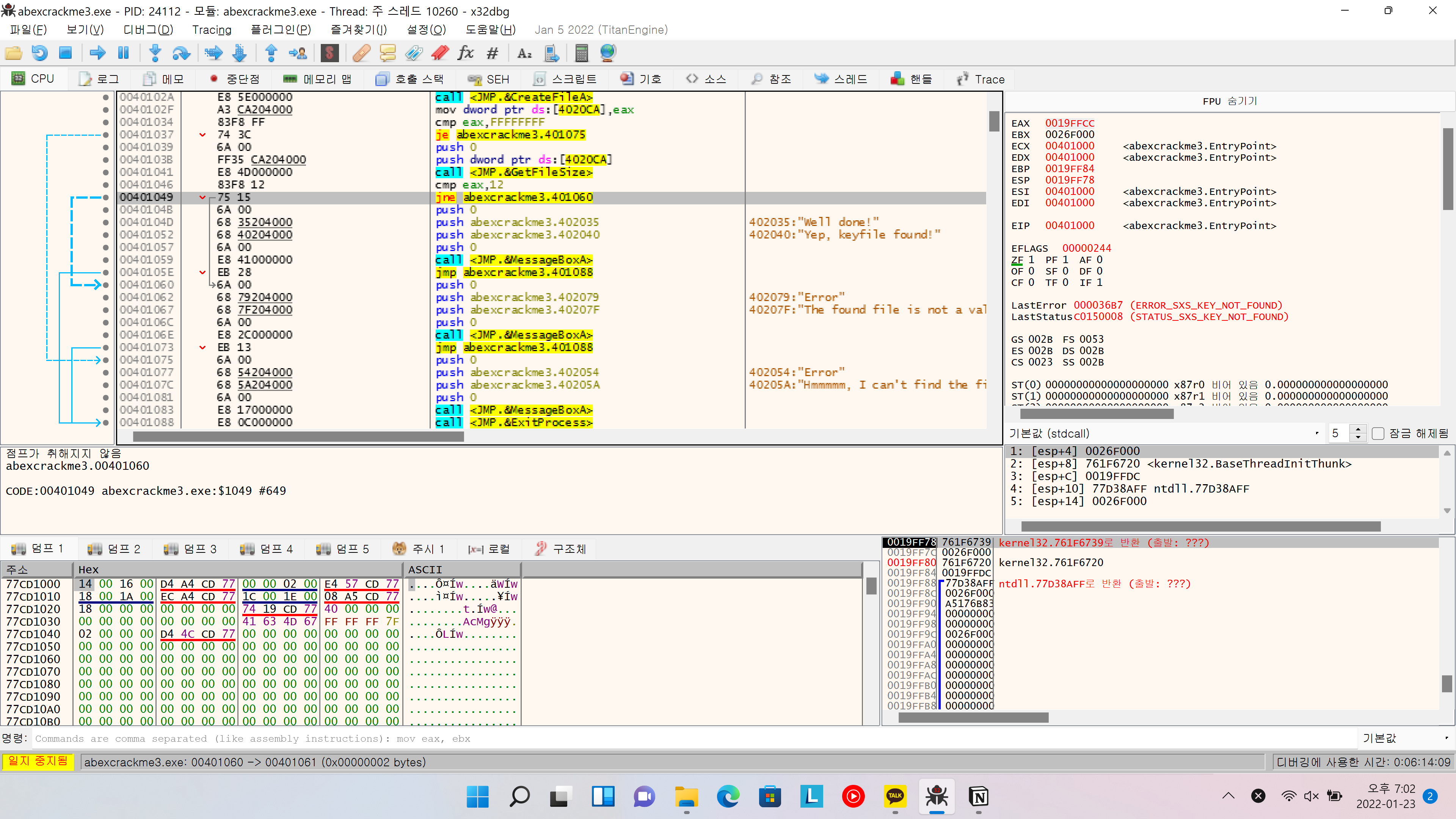Click the disassembly horizontal scrollbar thumb

(298, 436)
